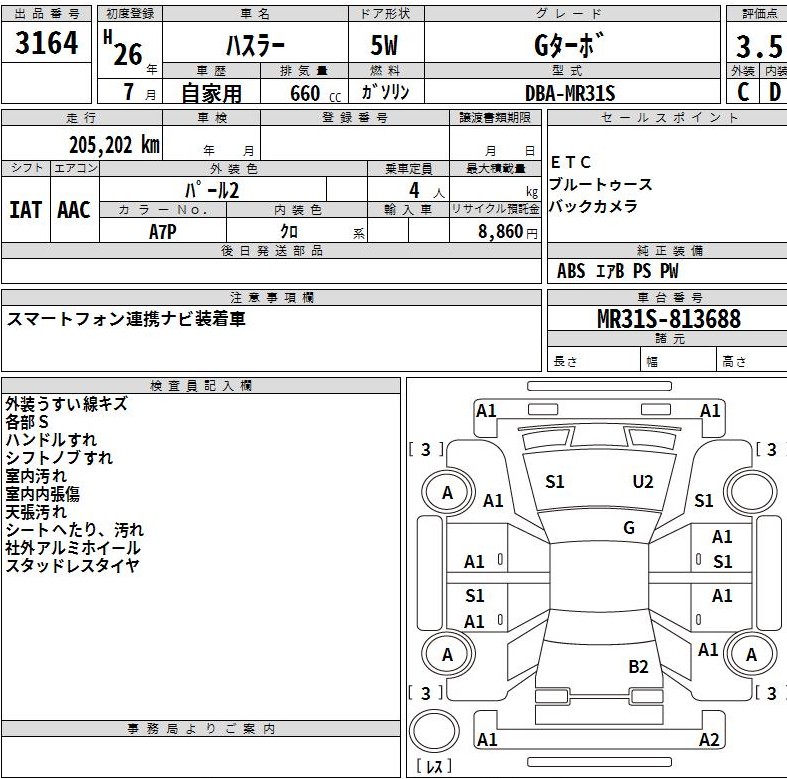The width and height of the screenshot is (787, 779).
Task: Select the grade Gターボ
Action: pos(569,45)
